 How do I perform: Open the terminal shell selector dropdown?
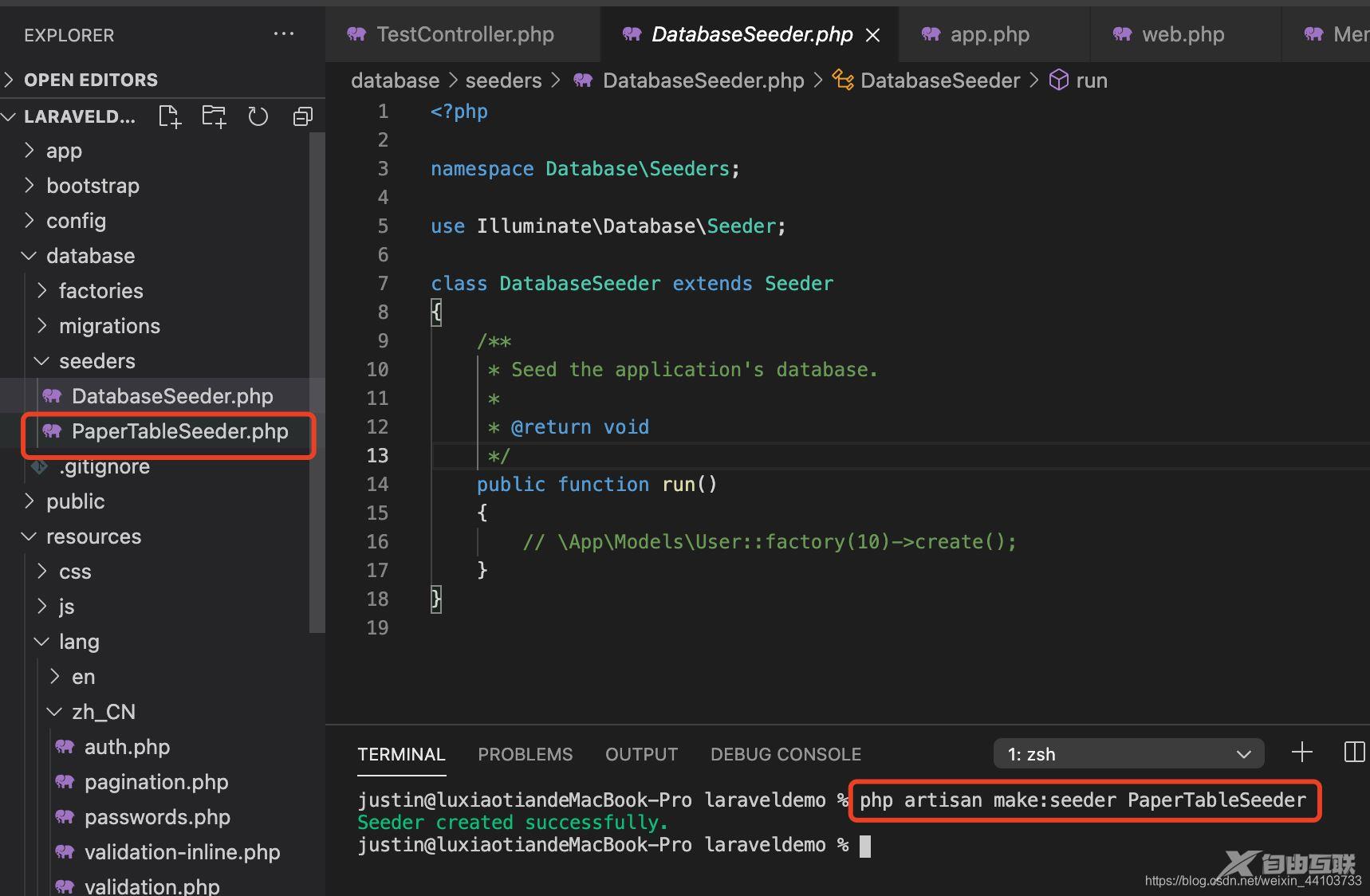coord(1128,753)
